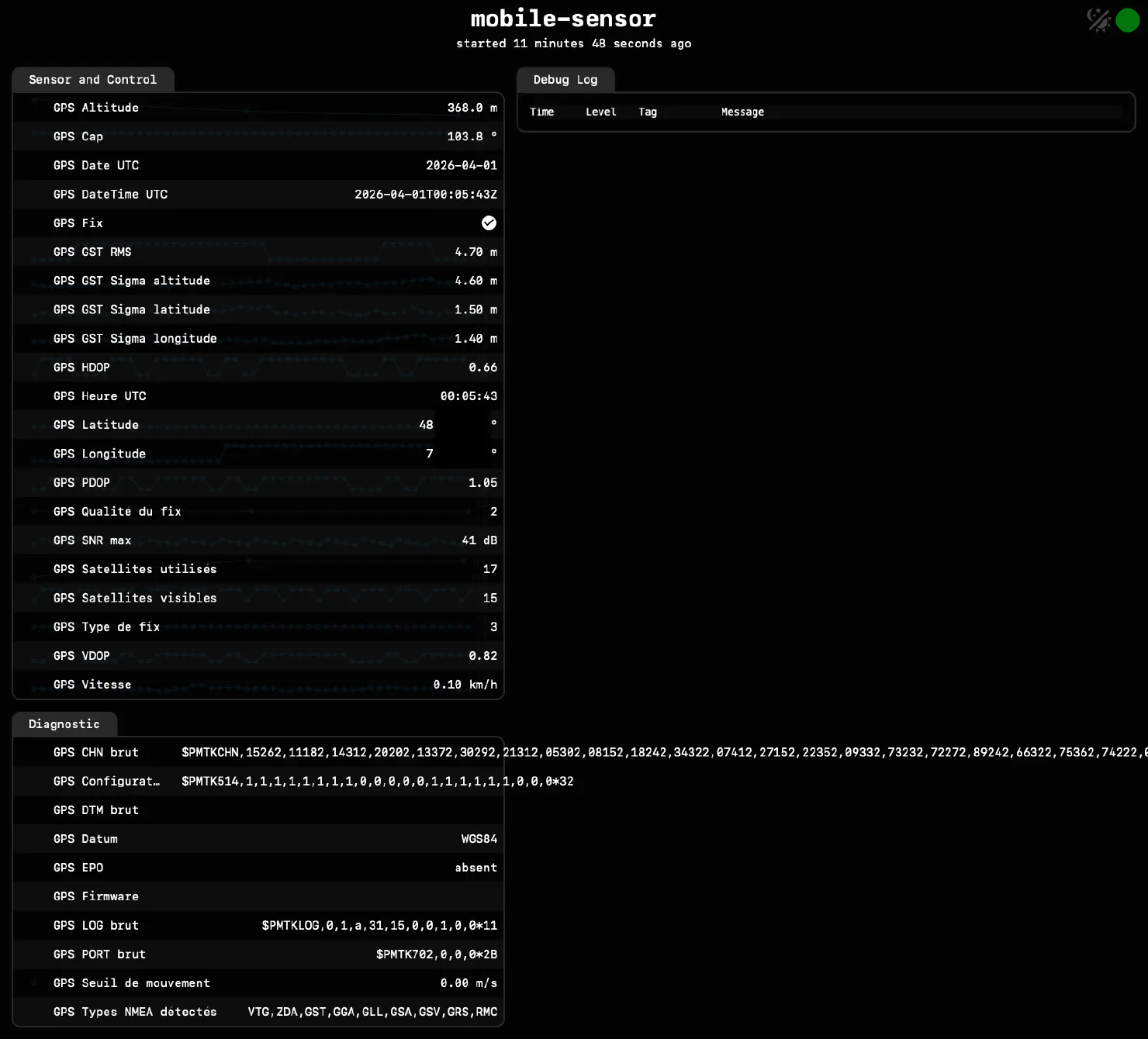Open the Sensor and Control tab

click(92, 80)
